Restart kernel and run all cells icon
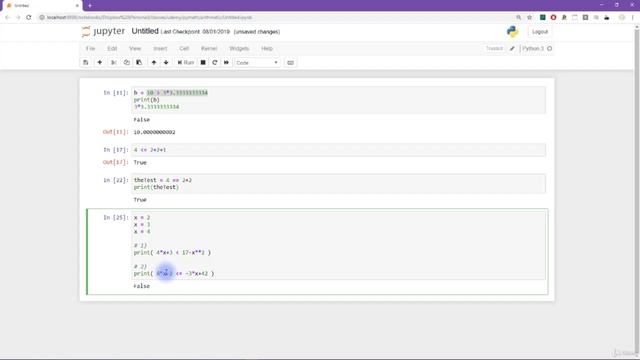The width and height of the screenshot is (640, 360). tap(227, 62)
